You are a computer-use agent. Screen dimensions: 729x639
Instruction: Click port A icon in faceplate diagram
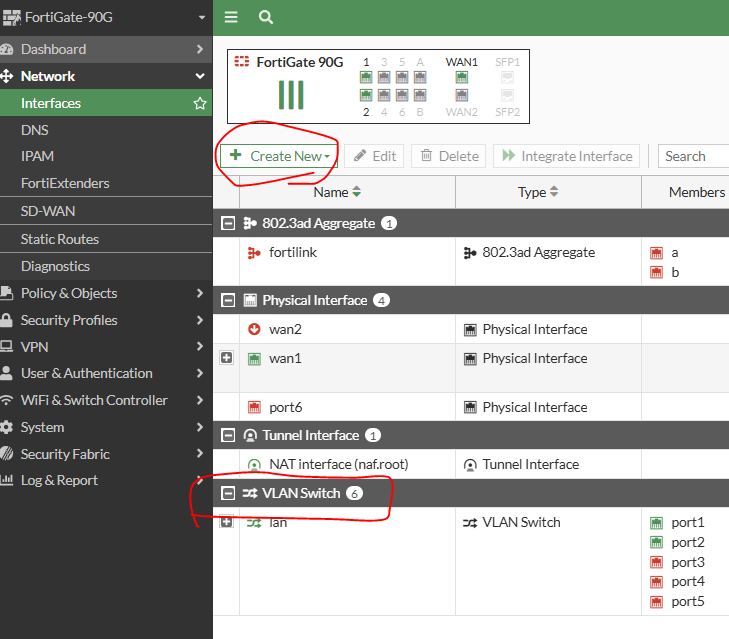pos(420,77)
